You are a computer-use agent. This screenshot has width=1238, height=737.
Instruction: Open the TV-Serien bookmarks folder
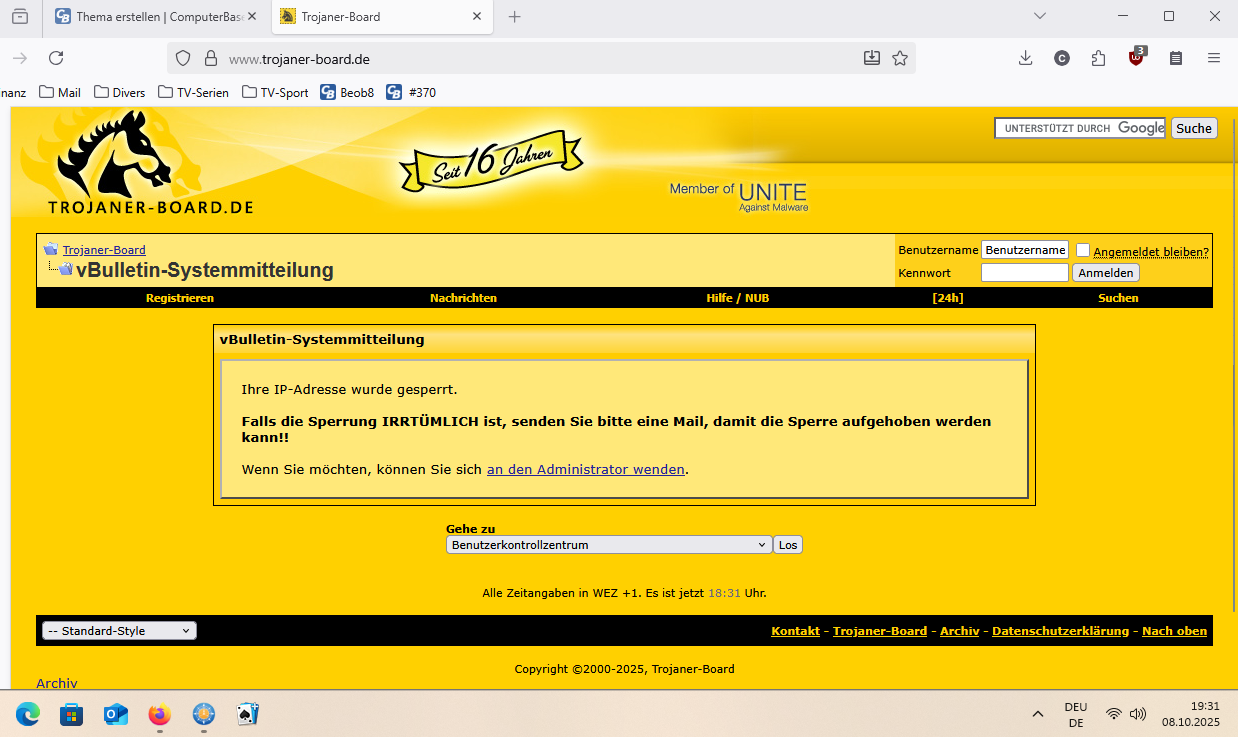click(x=194, y=92)
